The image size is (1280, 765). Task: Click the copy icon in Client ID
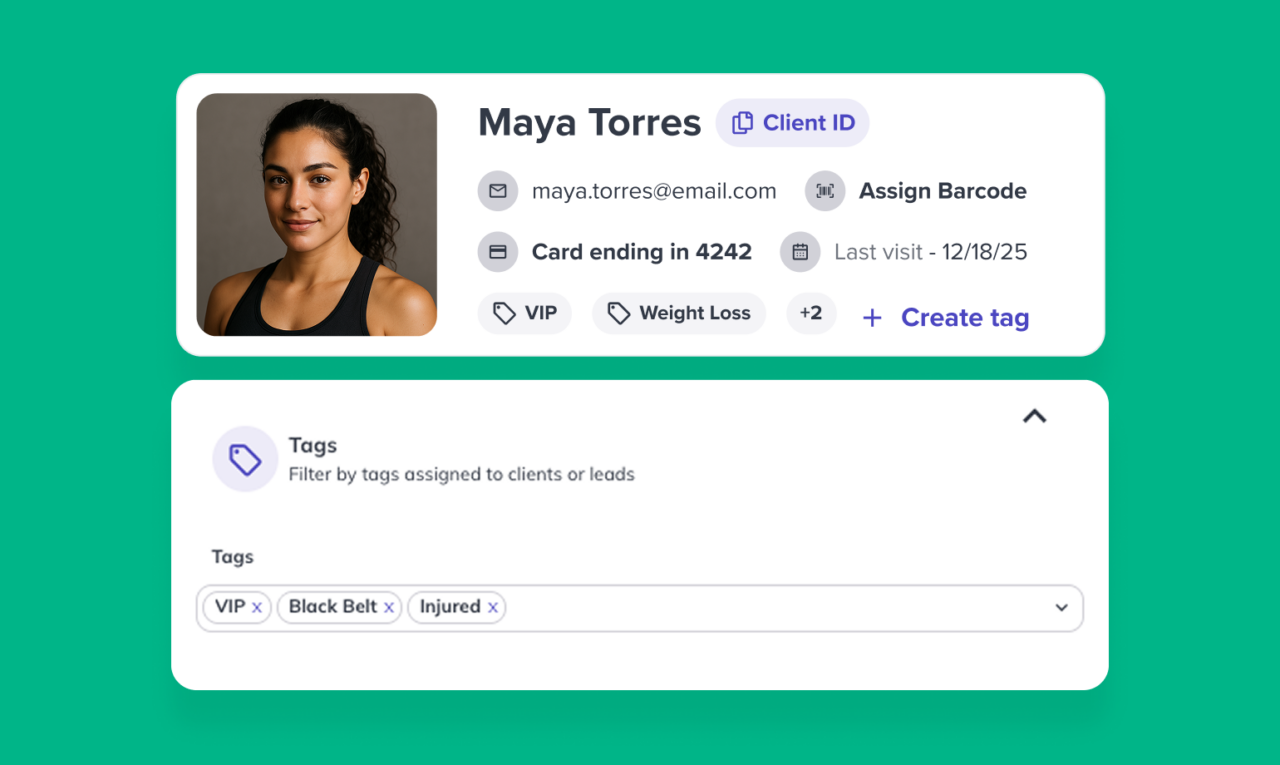click(742, 123)
